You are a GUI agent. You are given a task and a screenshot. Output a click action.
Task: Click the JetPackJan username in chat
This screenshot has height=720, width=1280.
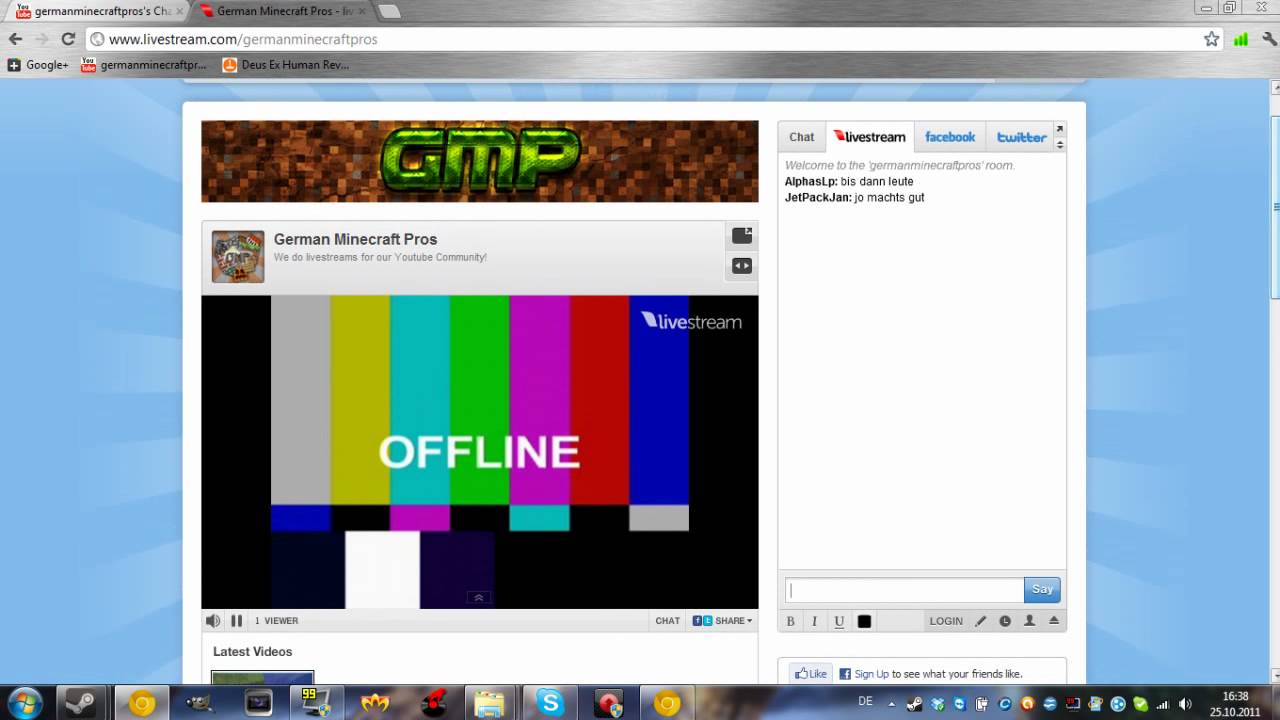click(x=818, y=198)
